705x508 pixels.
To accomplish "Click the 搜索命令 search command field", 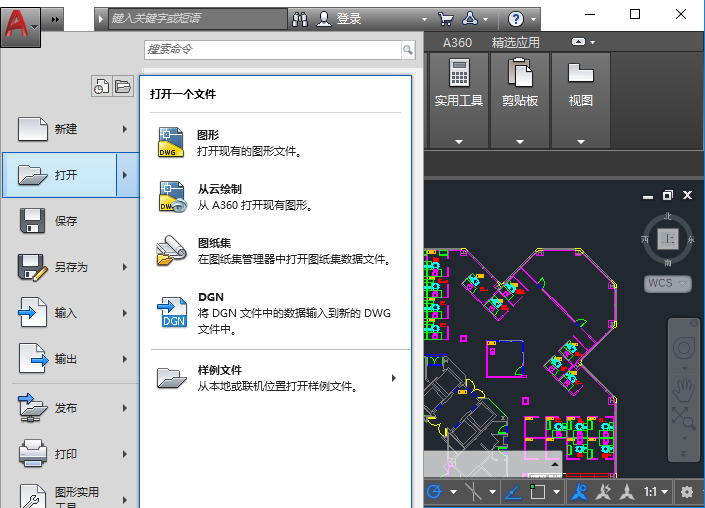I will 272,49.
